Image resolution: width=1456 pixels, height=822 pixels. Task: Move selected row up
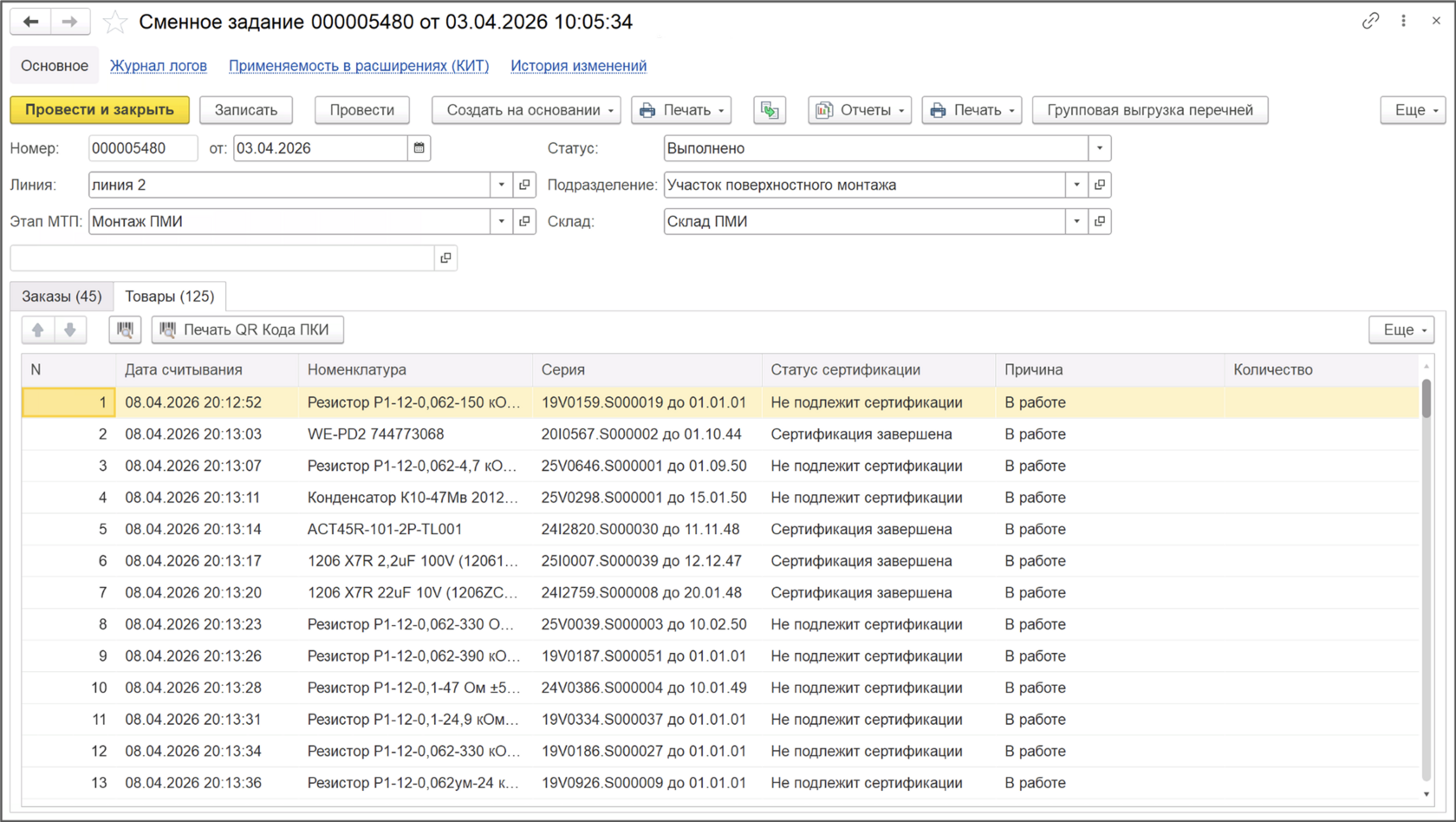[x=38, y=329]
